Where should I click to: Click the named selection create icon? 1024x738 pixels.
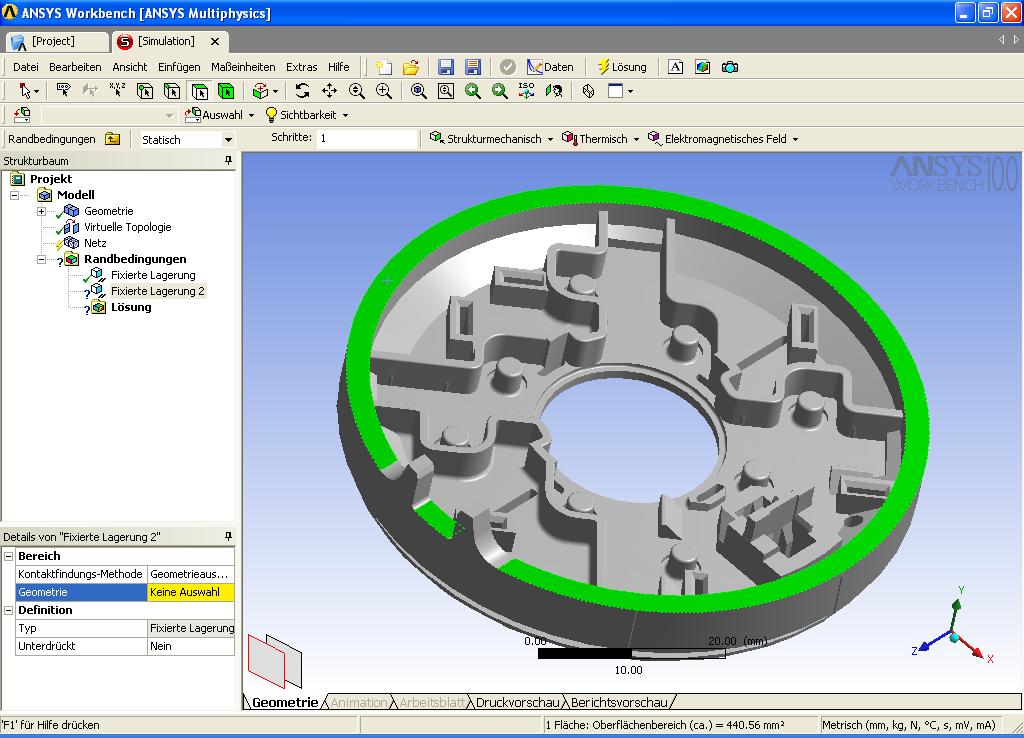point(22,115)
